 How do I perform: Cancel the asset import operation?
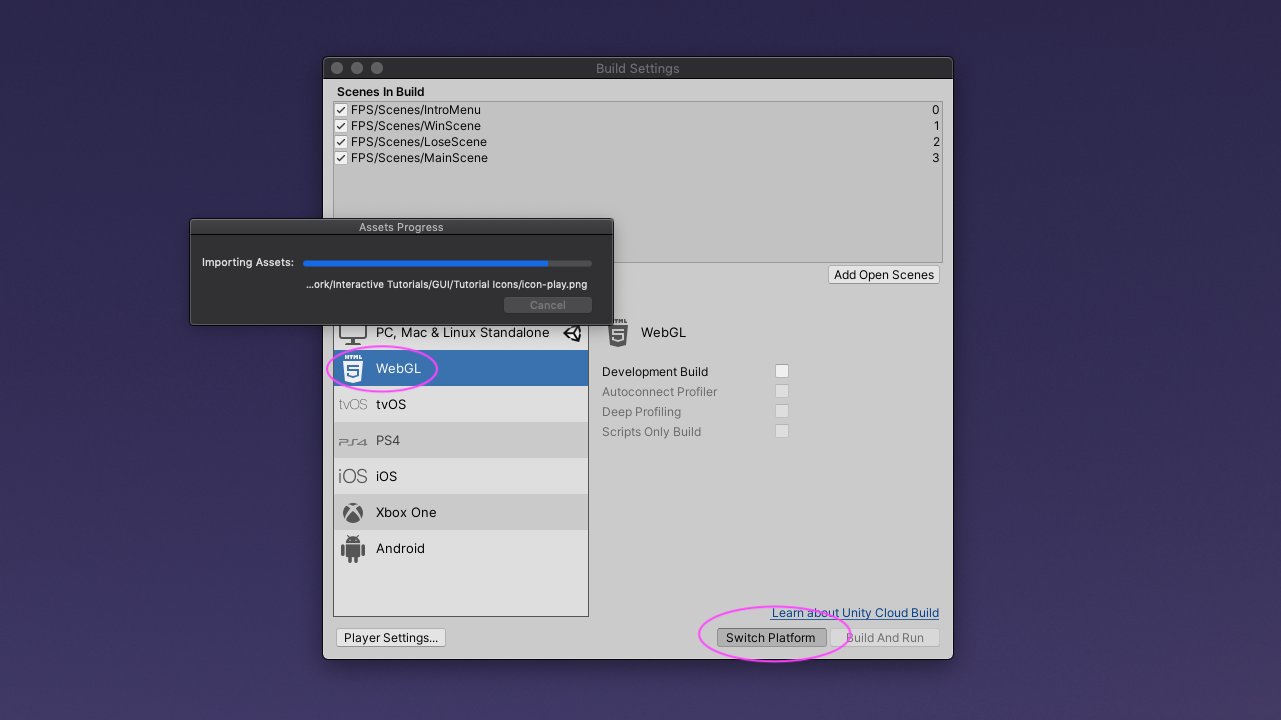tap(547, 305)
